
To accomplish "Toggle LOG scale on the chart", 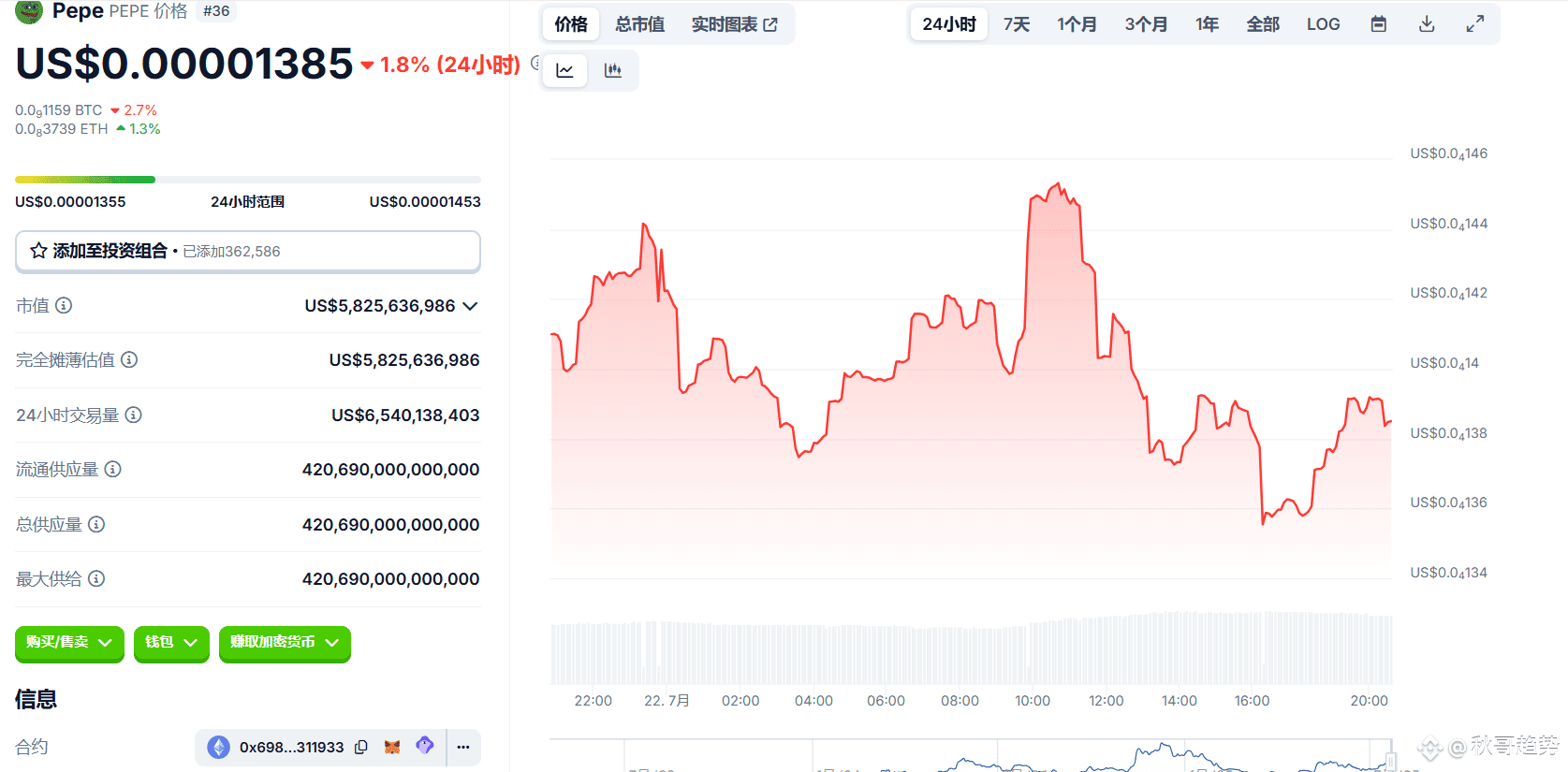I will [1324, 24].
